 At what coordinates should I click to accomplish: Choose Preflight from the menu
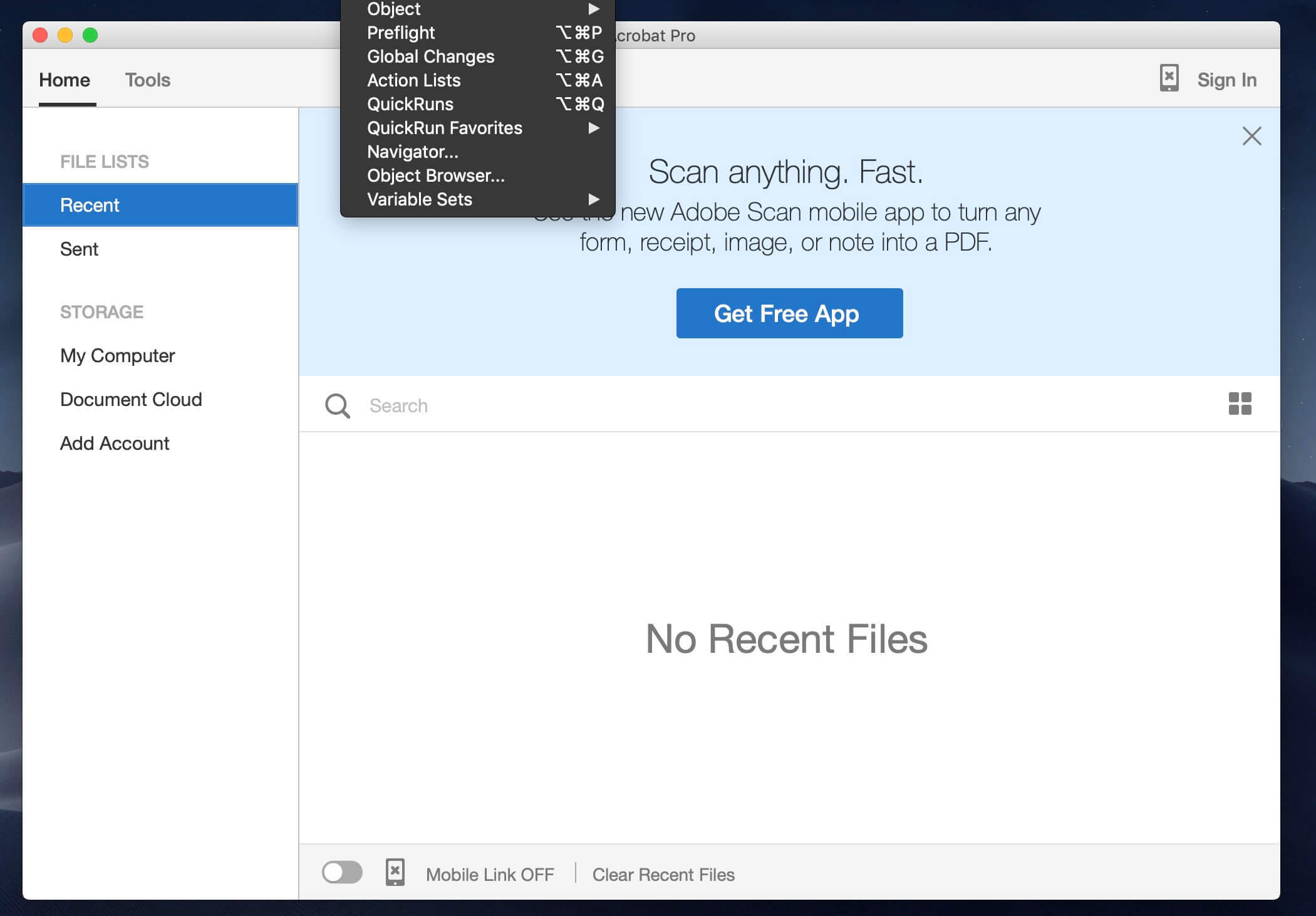(x=478, y=33)
